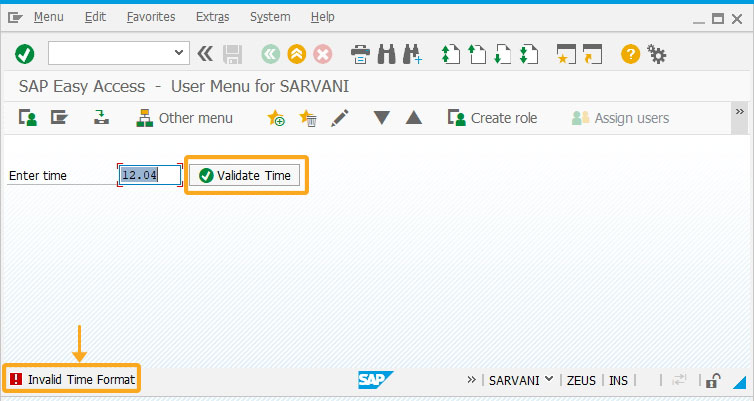
Task: Click the red error icon in the status bar
Action: click(x=16, y=379)
